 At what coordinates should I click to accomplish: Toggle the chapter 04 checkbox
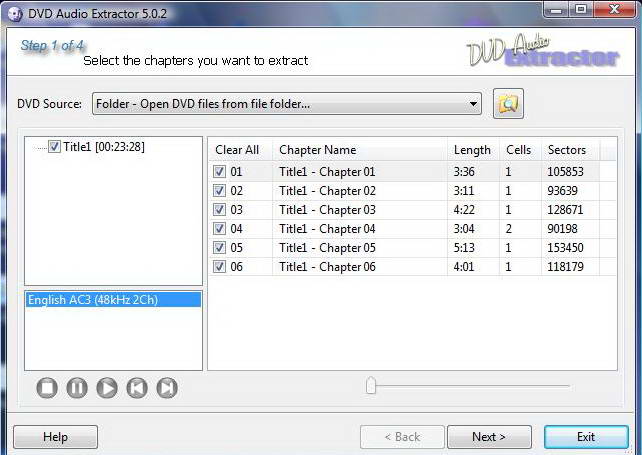click(x=219, y=228)
